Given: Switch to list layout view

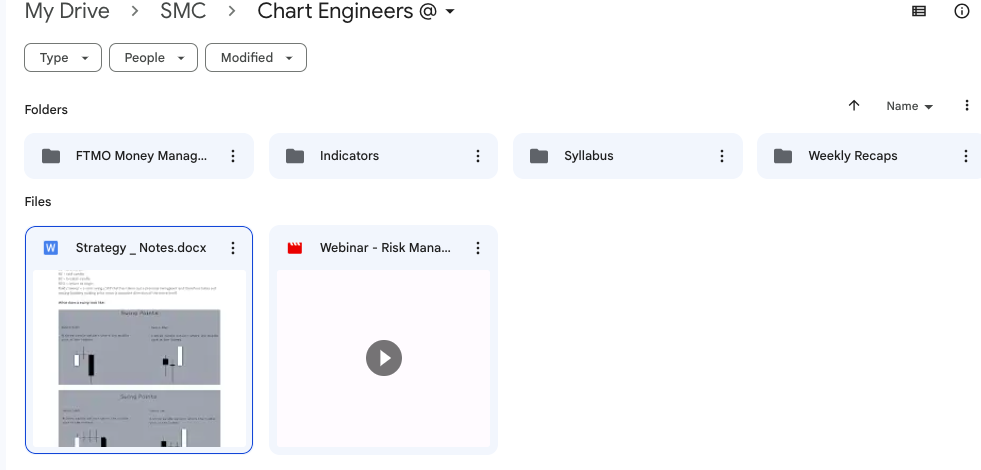Looking at the screenshot, I should coord(919,12).
